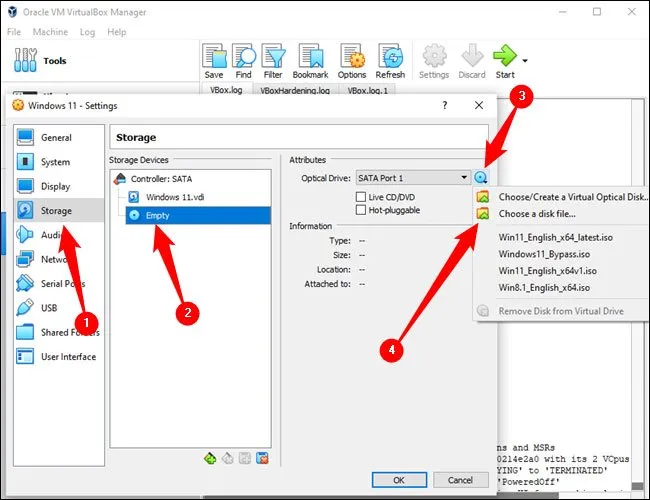The height and width of the screenshot is (500, 650).
Task: Open the Machine menu
Action: (50, 32)
